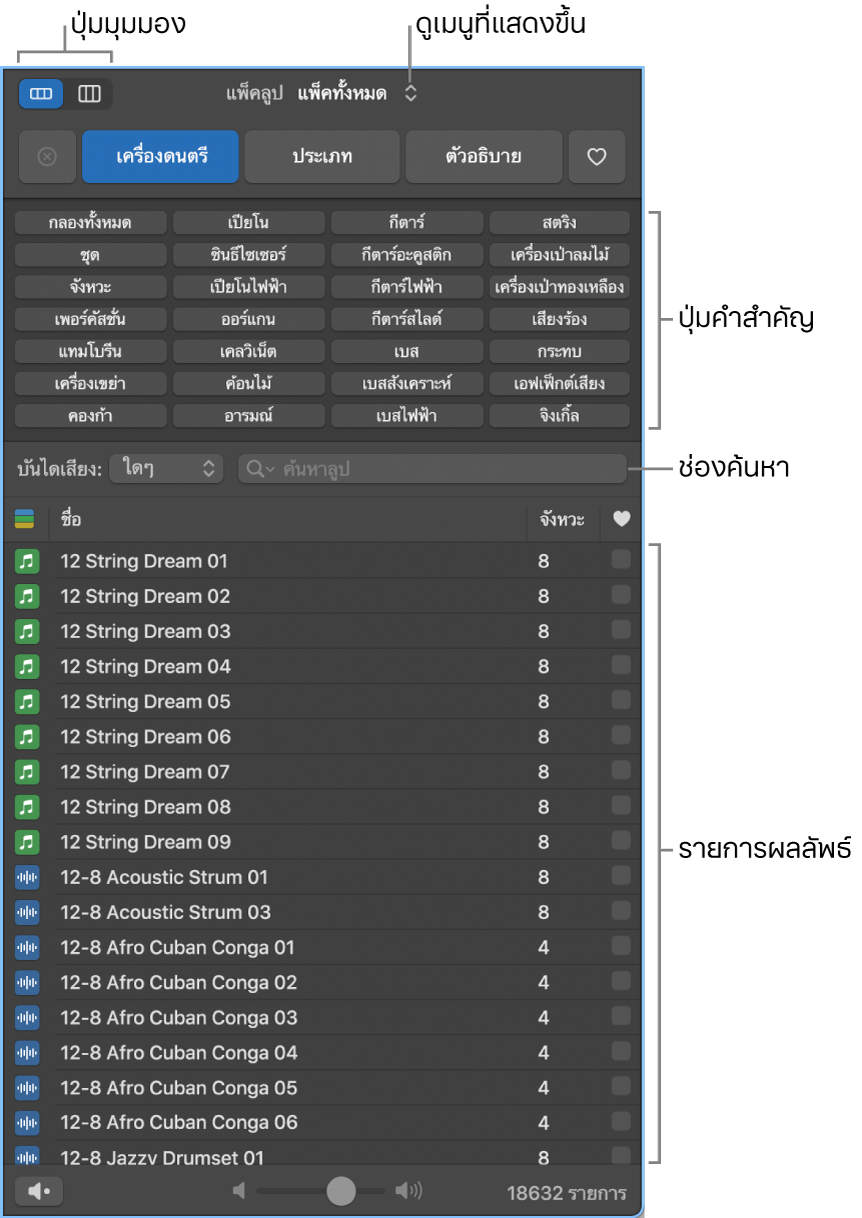Click the heart column header icon

pos(621,519)
